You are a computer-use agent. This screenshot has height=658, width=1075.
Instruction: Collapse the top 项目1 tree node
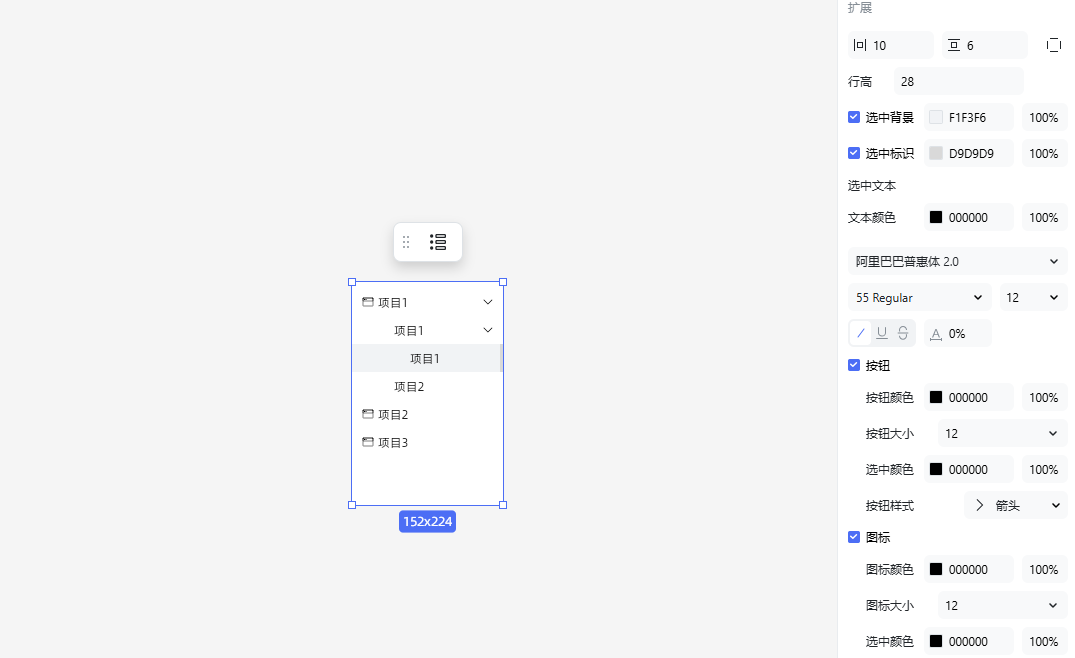pos(487,301)
